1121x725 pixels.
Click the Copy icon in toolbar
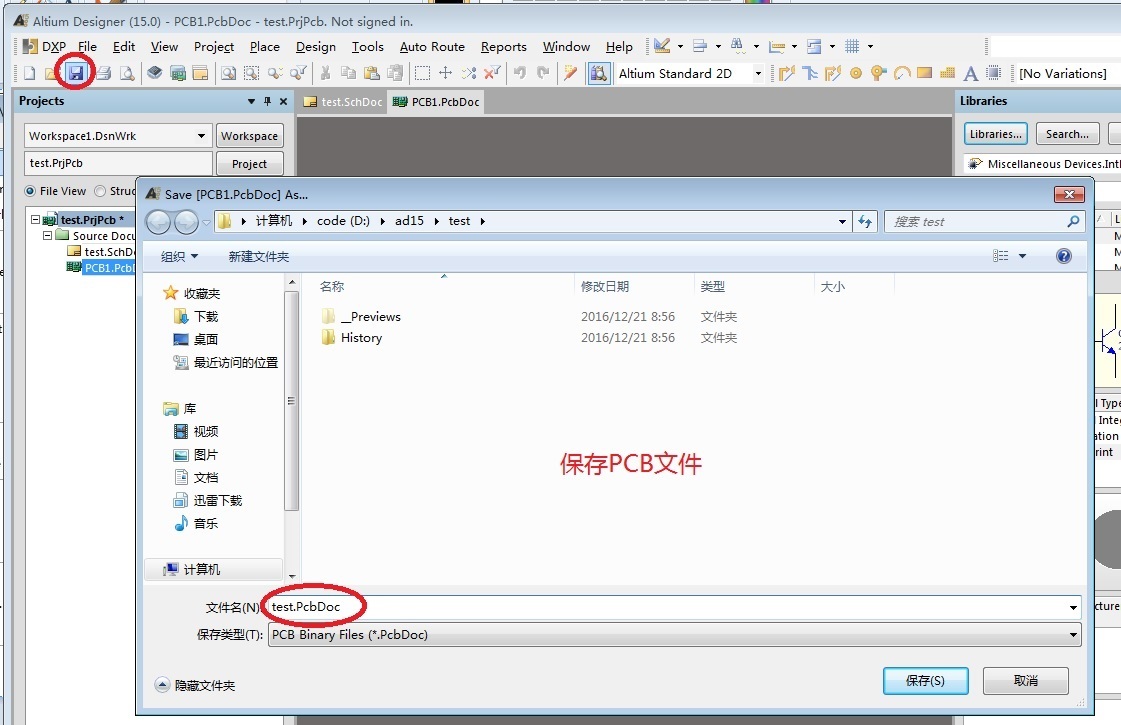coord(348,73)
